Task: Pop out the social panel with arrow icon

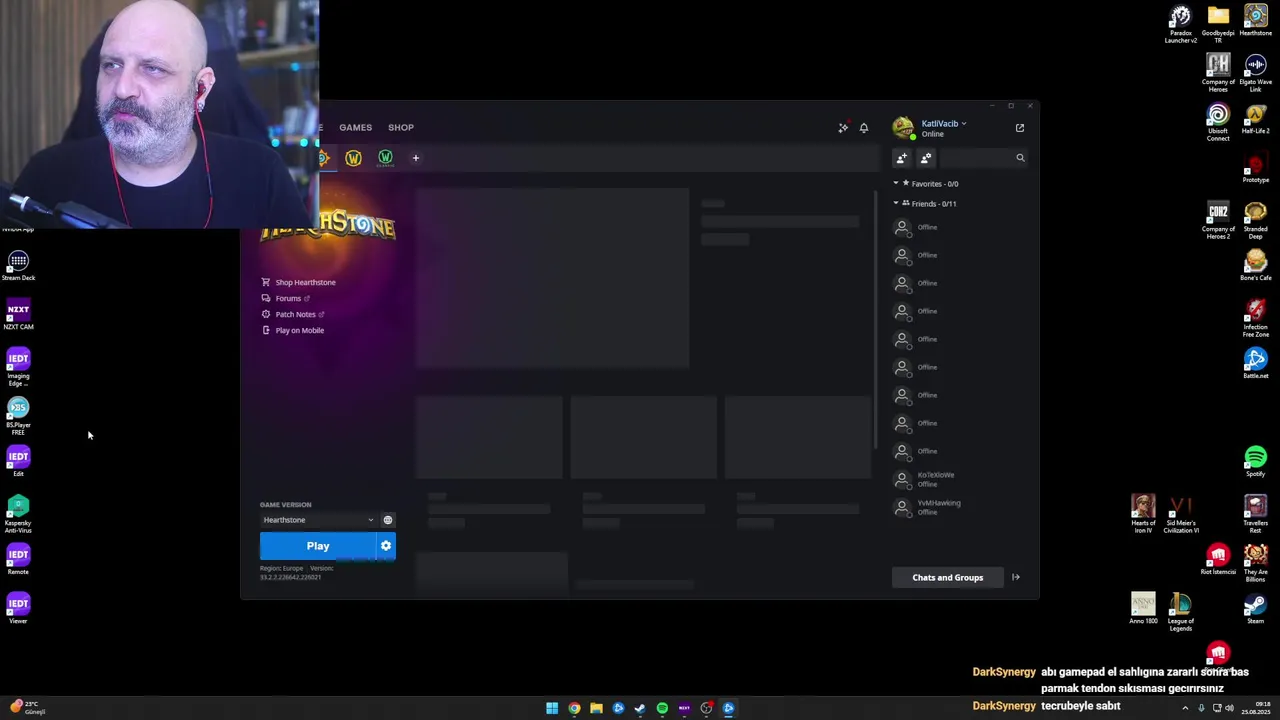Action: (1020, 128)
